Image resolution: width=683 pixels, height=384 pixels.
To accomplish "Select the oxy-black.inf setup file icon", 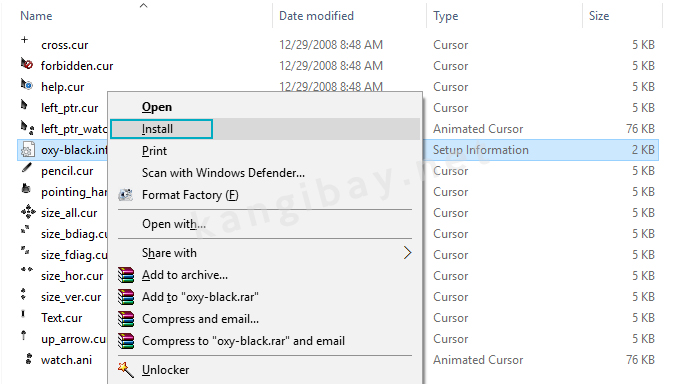I will point(27,150).
